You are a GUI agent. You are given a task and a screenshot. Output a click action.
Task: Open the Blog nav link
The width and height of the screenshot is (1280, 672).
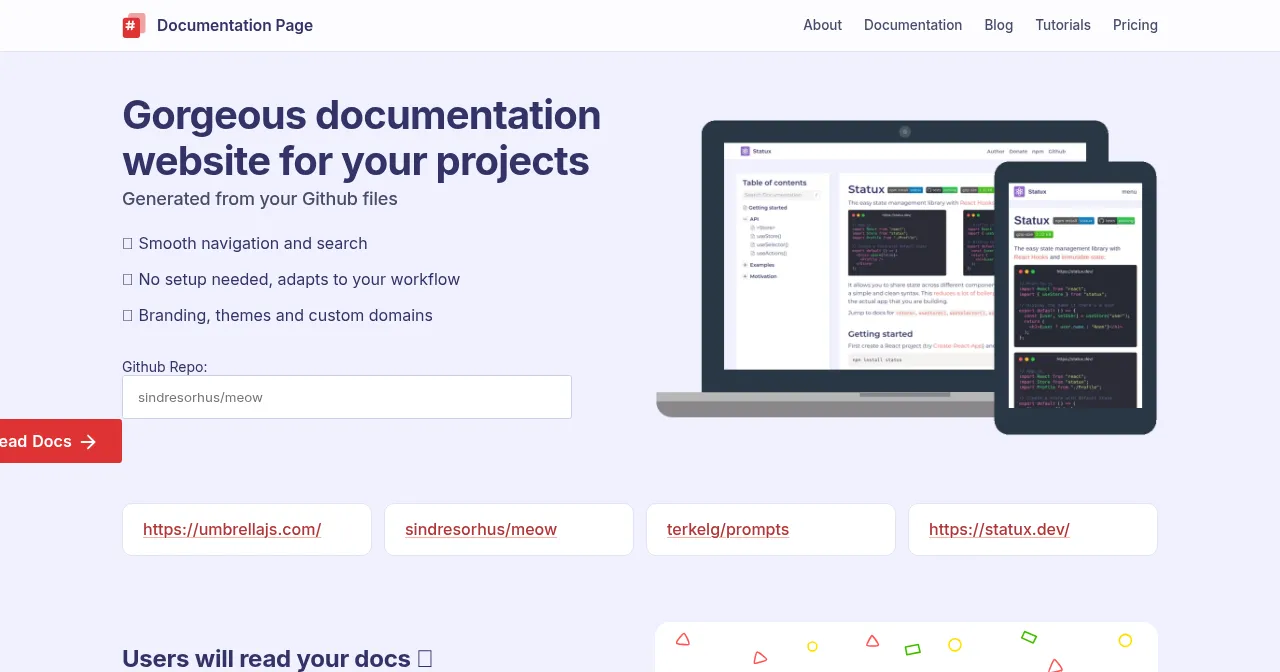tap(998, 25)
